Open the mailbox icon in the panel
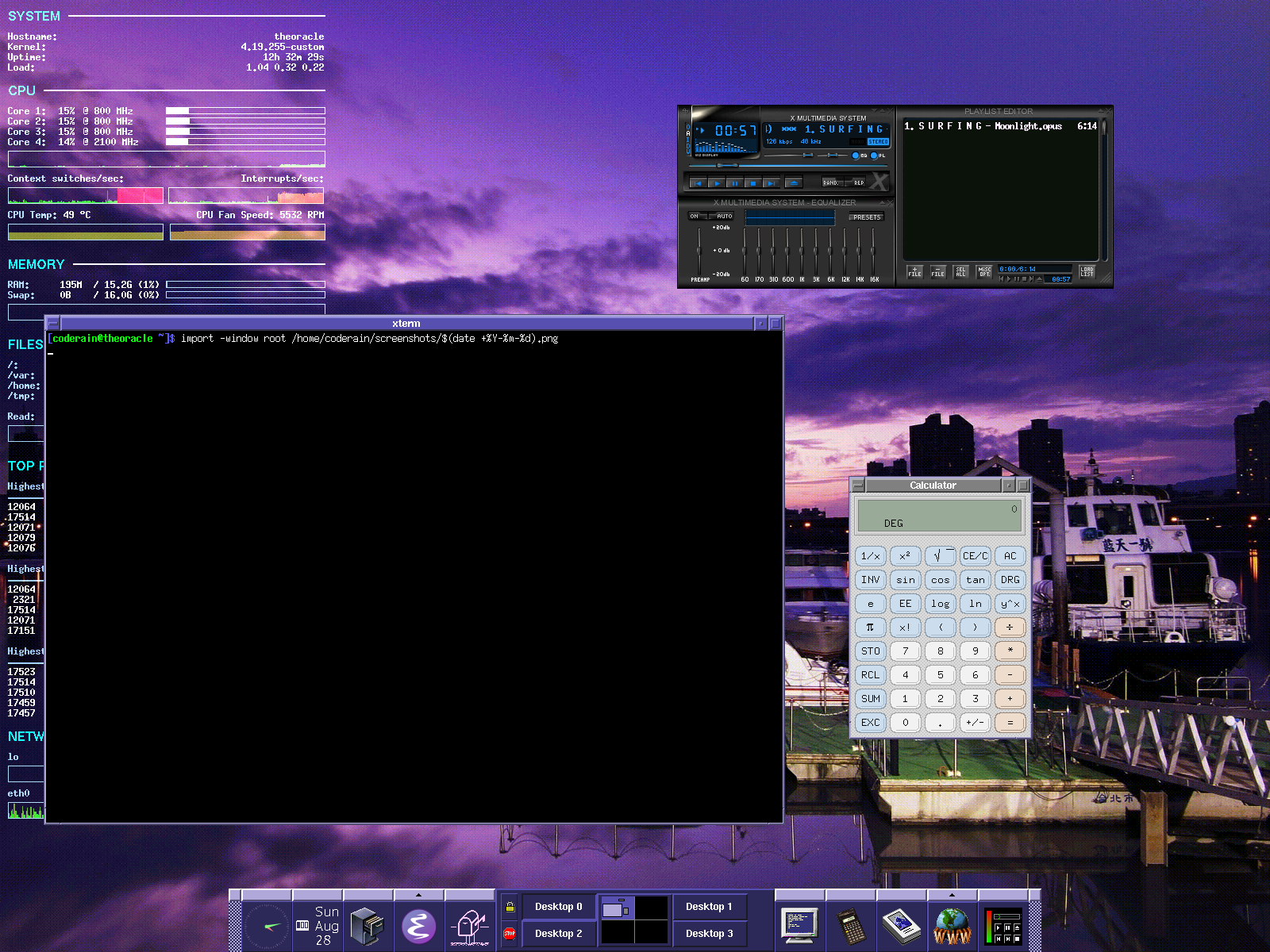Viewport: 1270px width, 952px height. pos(470,926)
